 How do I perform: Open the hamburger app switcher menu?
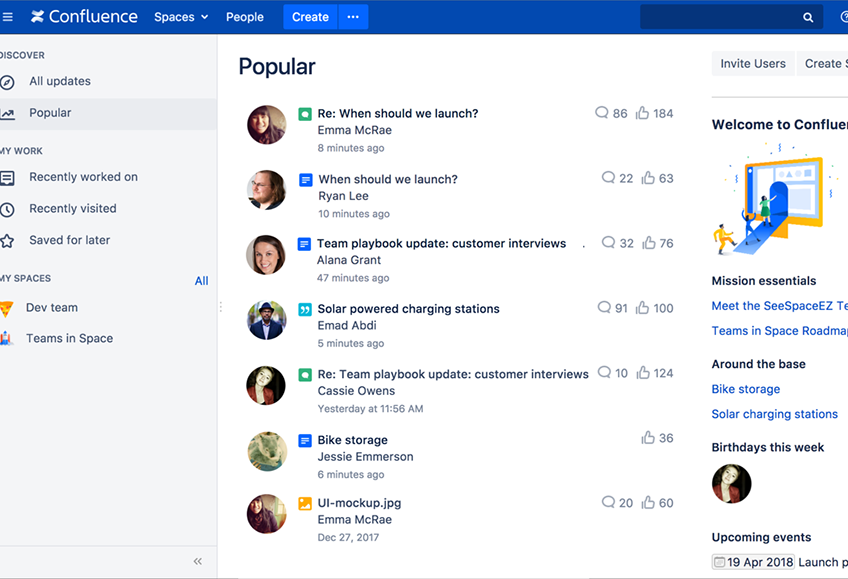pyautogui.click(x=8, y=17)
